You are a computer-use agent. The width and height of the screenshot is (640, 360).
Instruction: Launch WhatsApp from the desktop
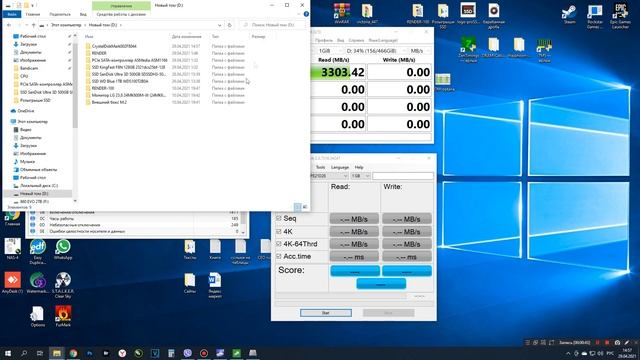[63, 250]
